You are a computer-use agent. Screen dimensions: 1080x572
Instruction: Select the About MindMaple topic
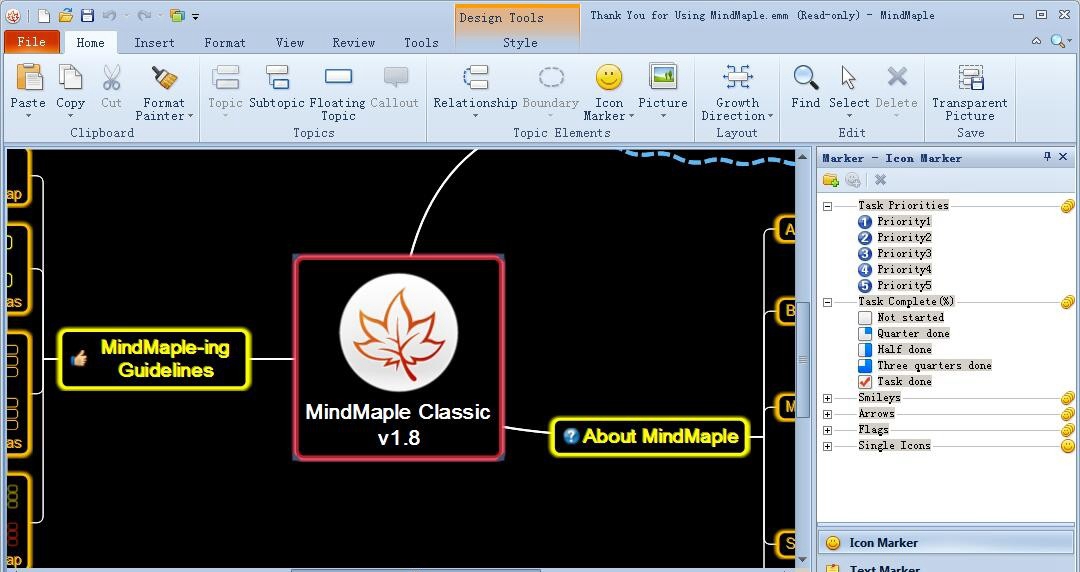(650, 436)
